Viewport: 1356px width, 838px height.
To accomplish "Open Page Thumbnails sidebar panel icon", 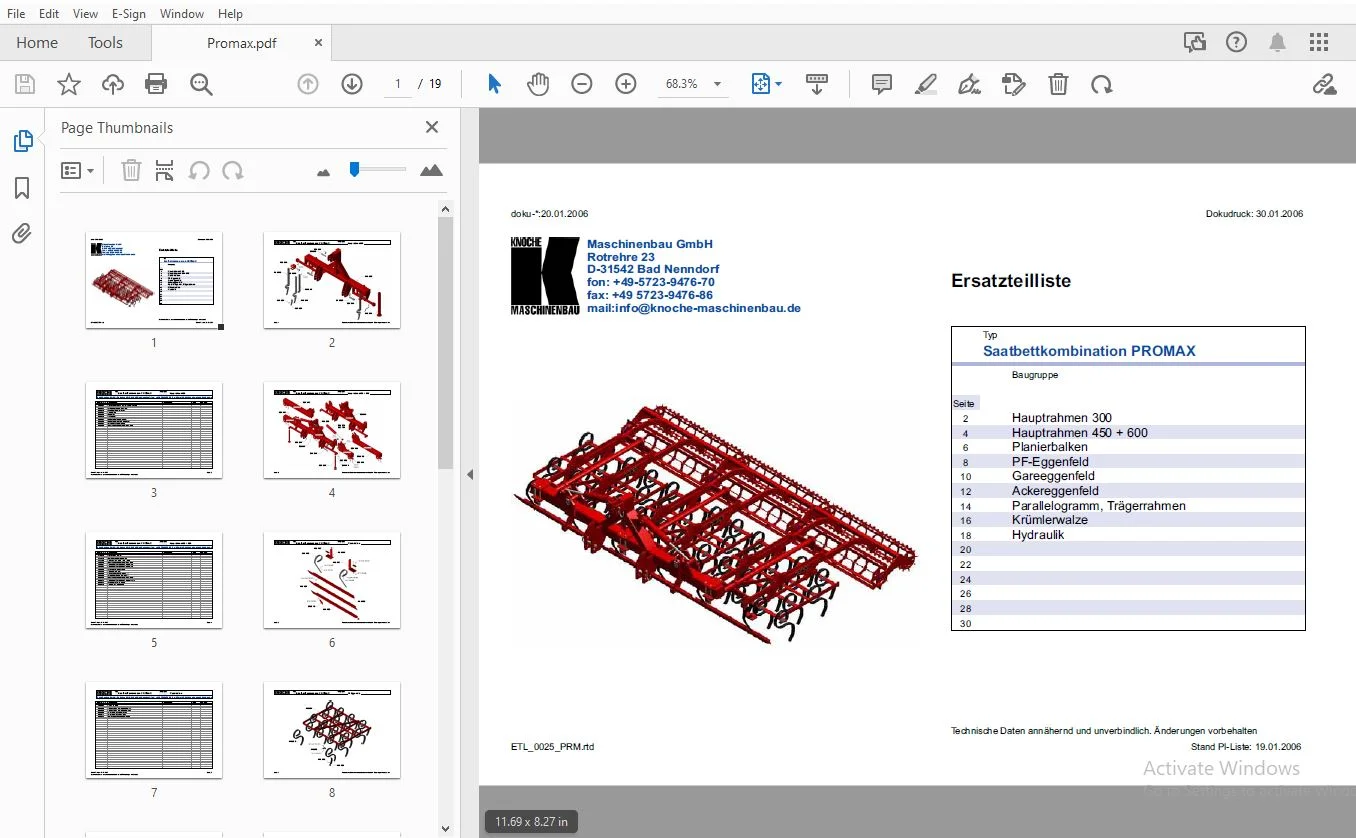I will 22,141.
